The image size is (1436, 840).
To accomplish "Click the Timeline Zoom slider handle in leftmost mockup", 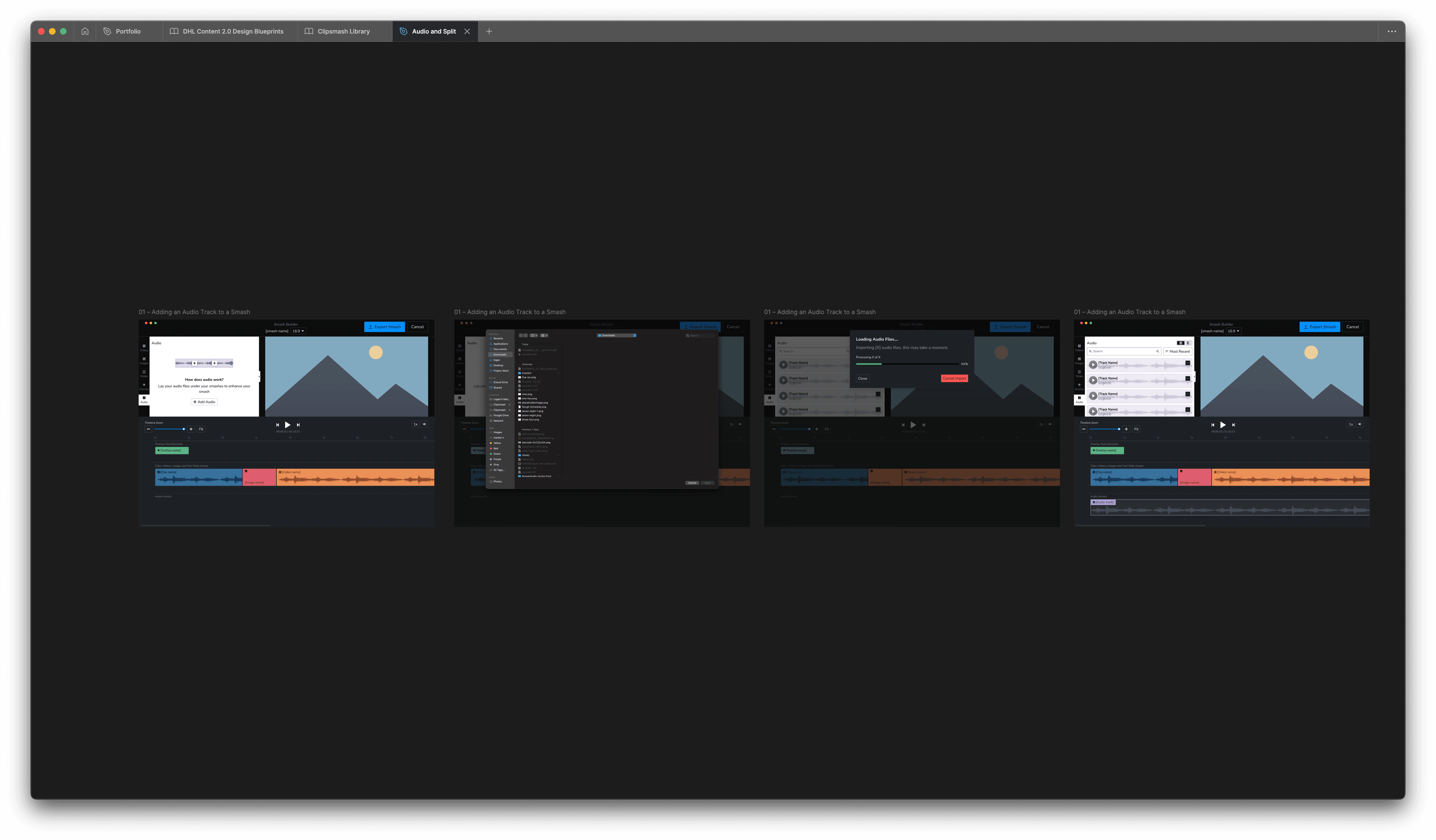I will 183,429.
